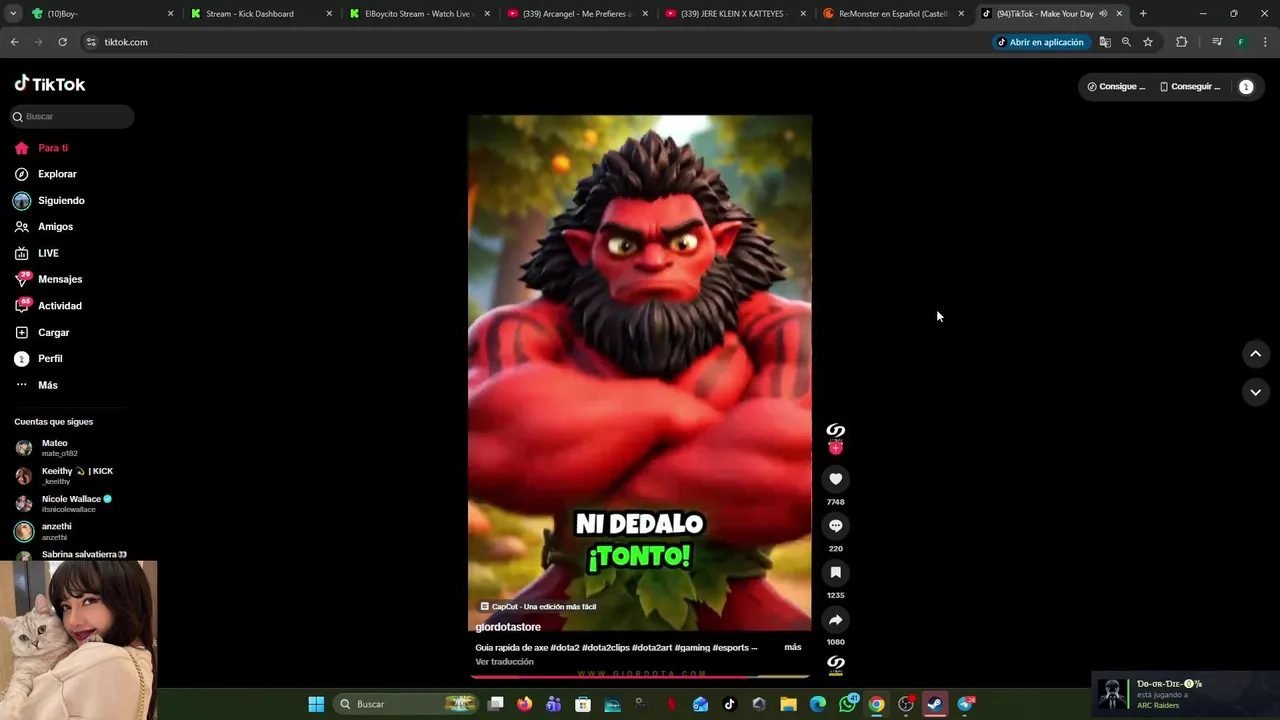Switch to Stream - Kick Dashboard tab
Viewport: 1280px width, 720px height.
(x=261, y=14)
